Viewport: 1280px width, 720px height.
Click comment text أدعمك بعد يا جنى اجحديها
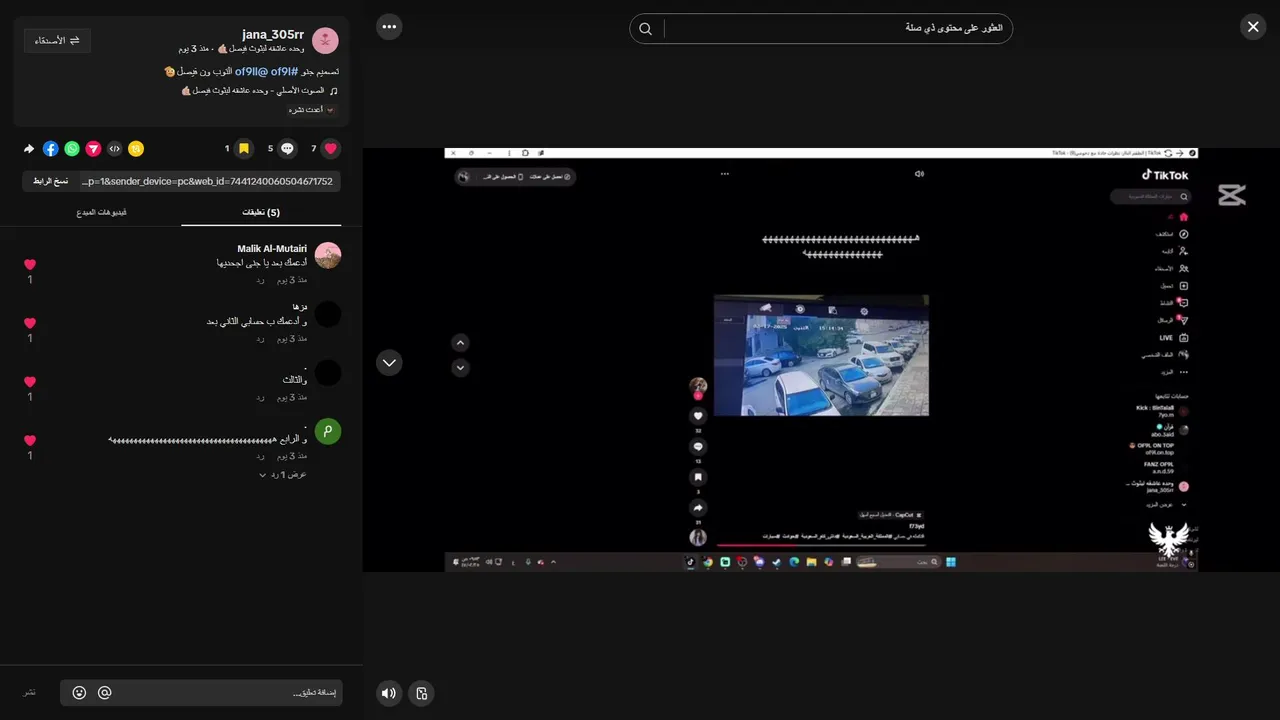262,262
